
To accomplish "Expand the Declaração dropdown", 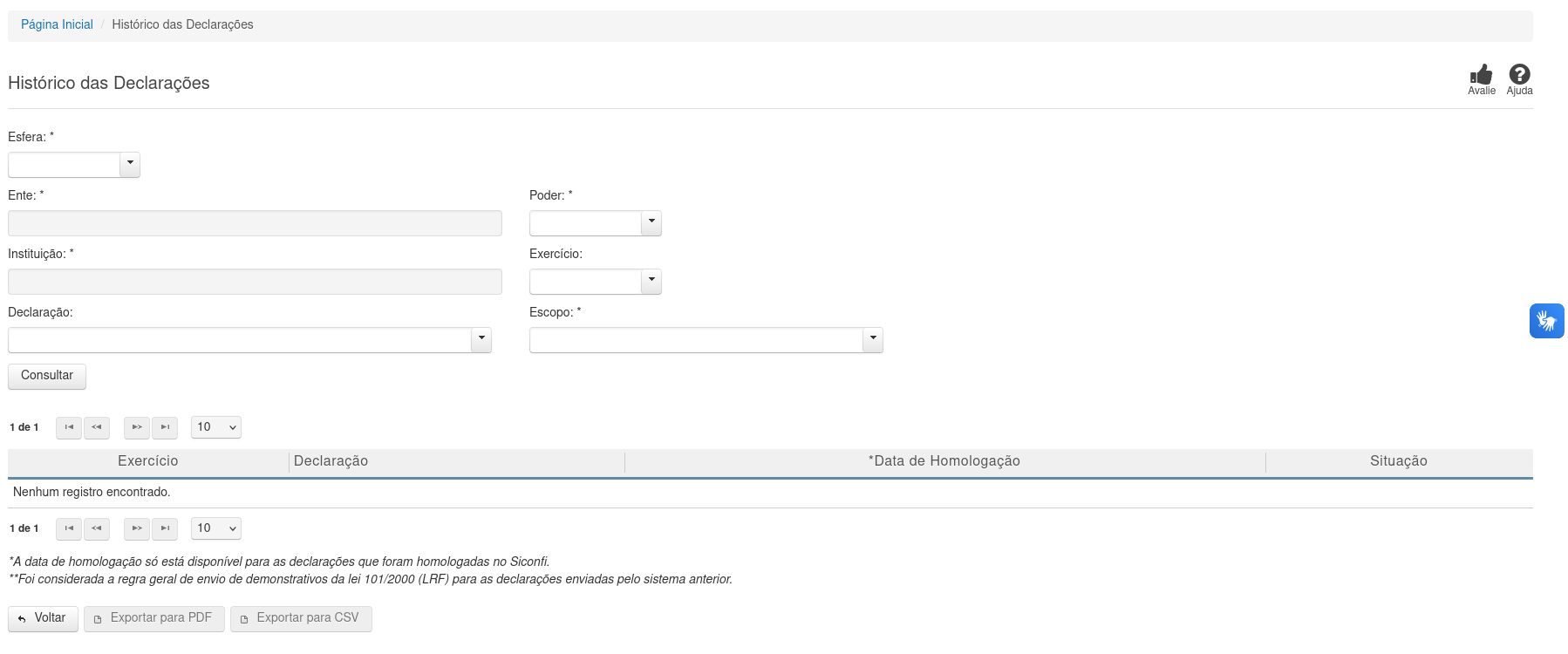I will 481,340.
